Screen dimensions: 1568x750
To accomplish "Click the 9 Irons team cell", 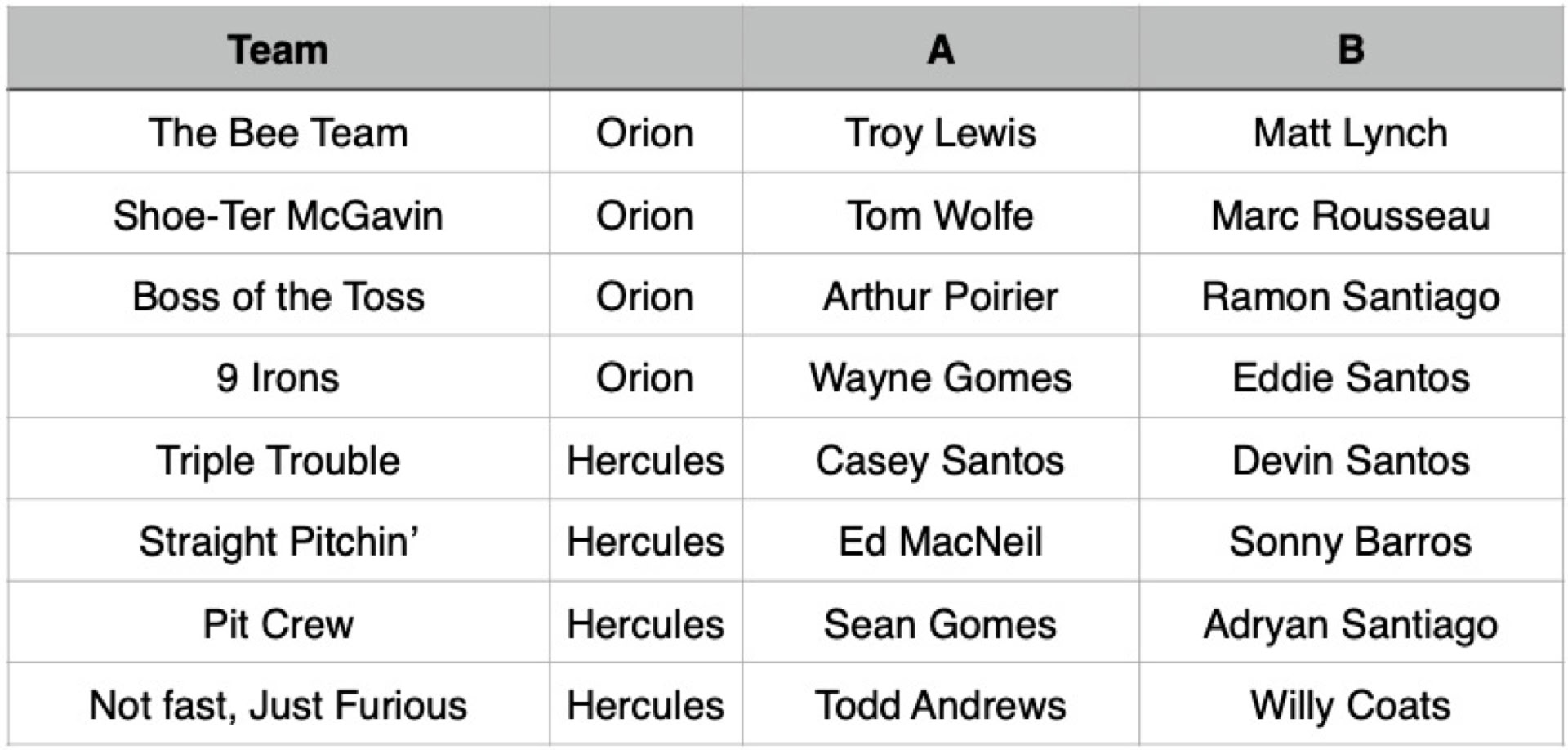I will point(278,377).
